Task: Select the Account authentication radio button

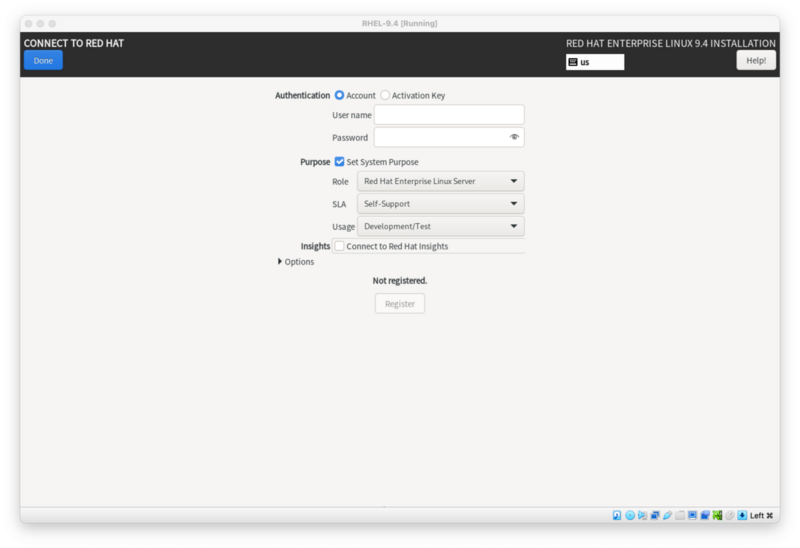Action: pos(339,95)
